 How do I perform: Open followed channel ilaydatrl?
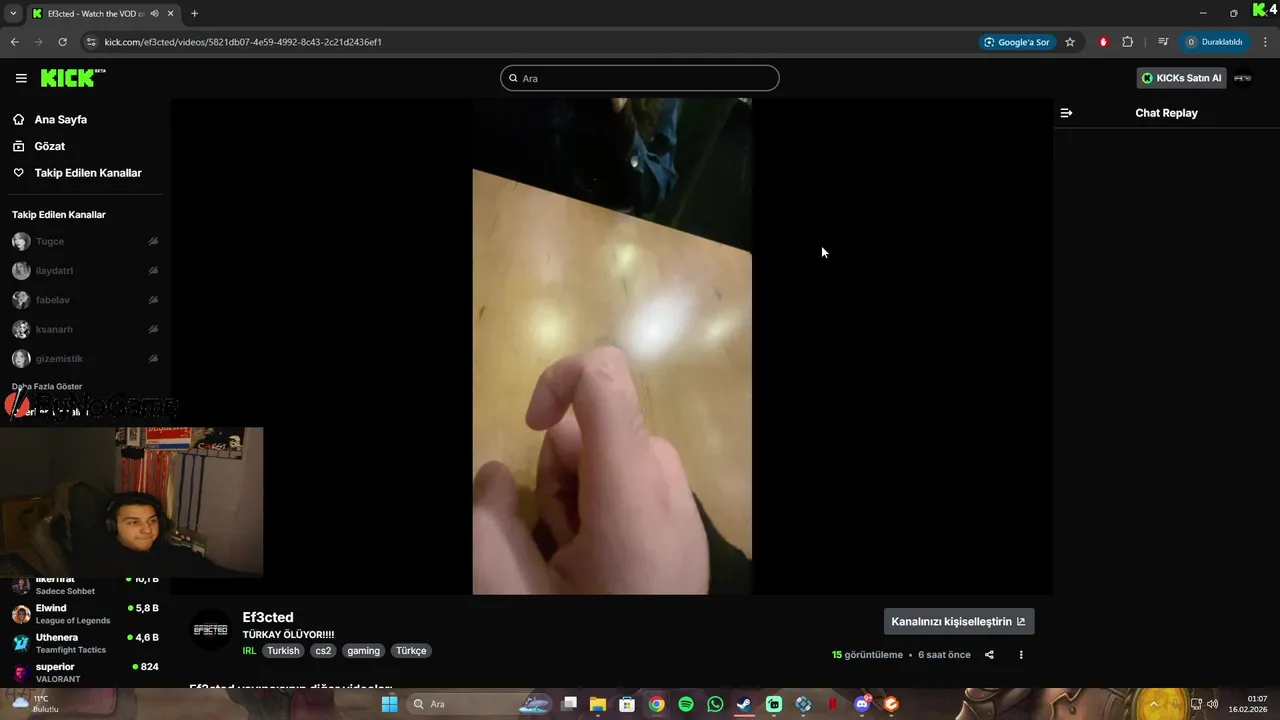click(85, 270)
